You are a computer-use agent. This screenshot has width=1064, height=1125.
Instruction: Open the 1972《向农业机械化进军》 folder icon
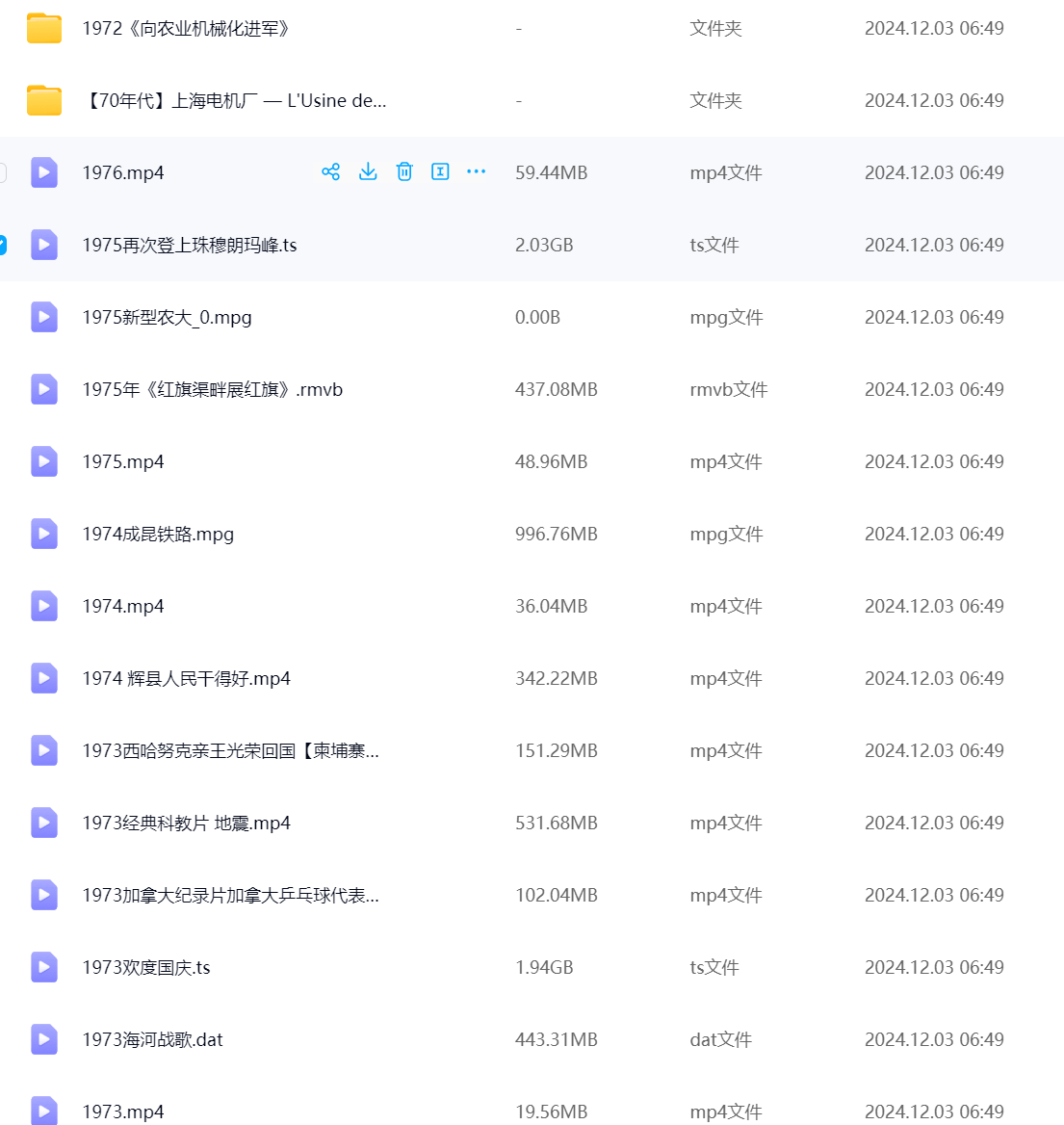click(44, 28)
